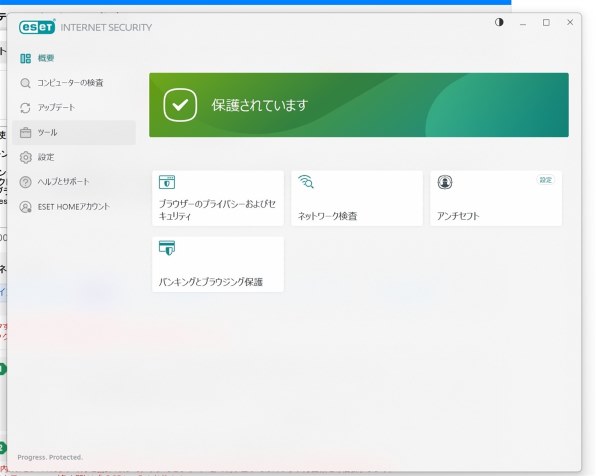Click the ESET logo in header
Screen dimensions: 596x476
coord(37,27)
